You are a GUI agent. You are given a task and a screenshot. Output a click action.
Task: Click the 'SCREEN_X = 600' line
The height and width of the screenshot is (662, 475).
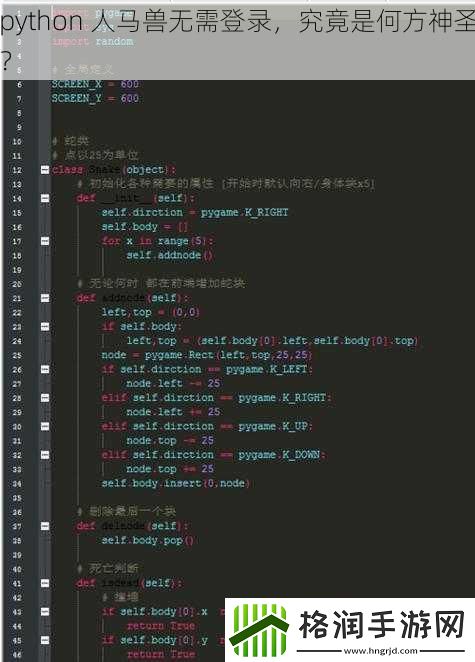(x=95, y=84)
